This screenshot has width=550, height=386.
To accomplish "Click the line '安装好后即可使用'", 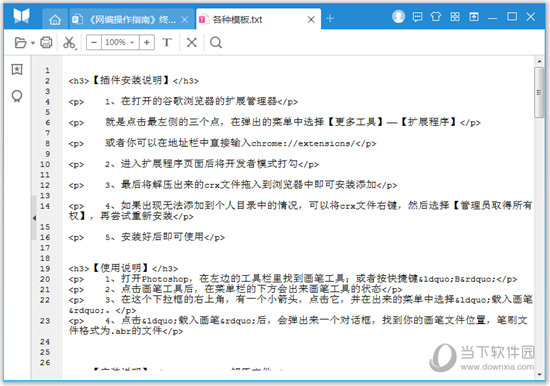I will coord(147,237).
